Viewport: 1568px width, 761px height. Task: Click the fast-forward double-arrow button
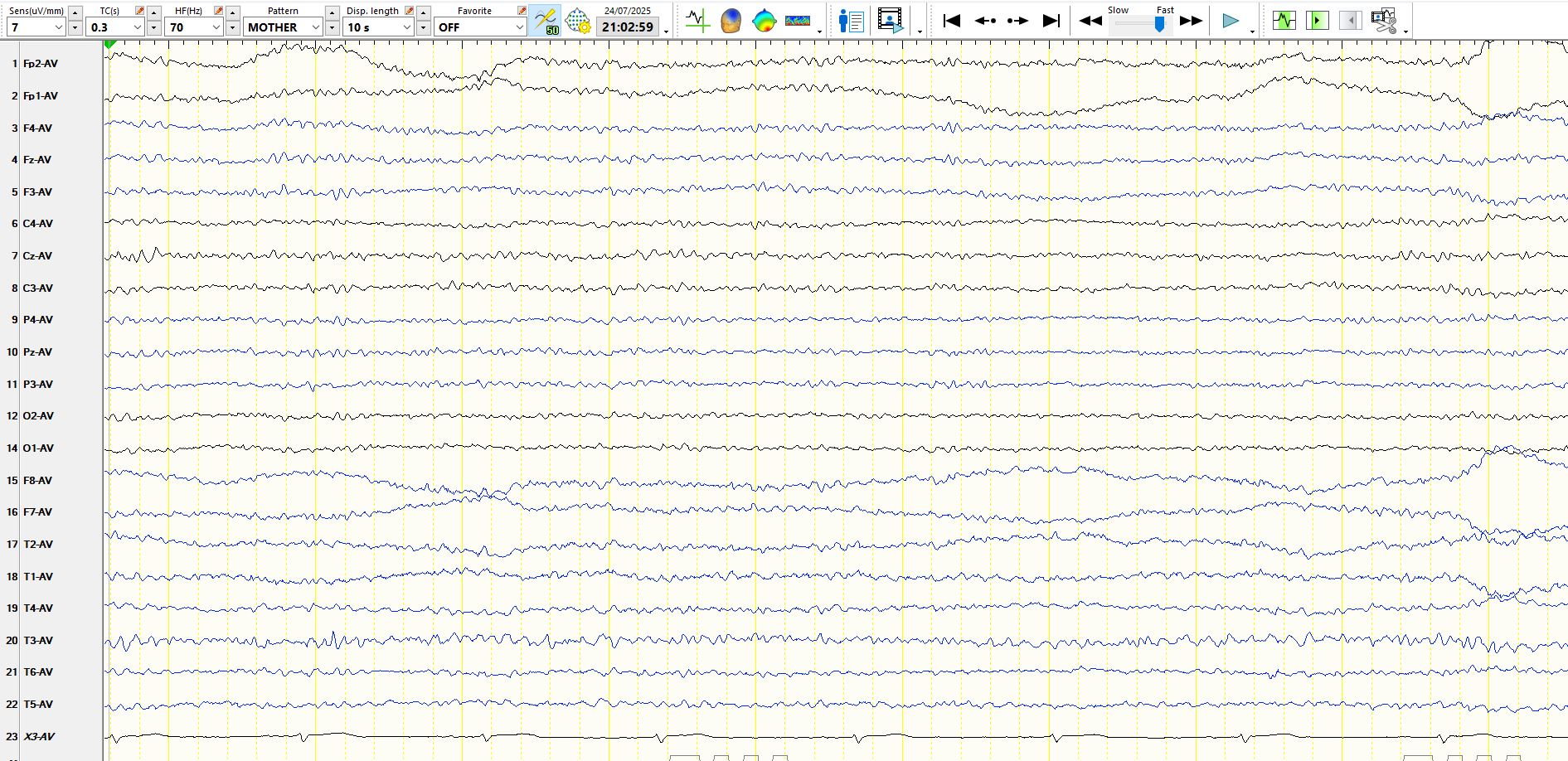[x=1191, y=21]
